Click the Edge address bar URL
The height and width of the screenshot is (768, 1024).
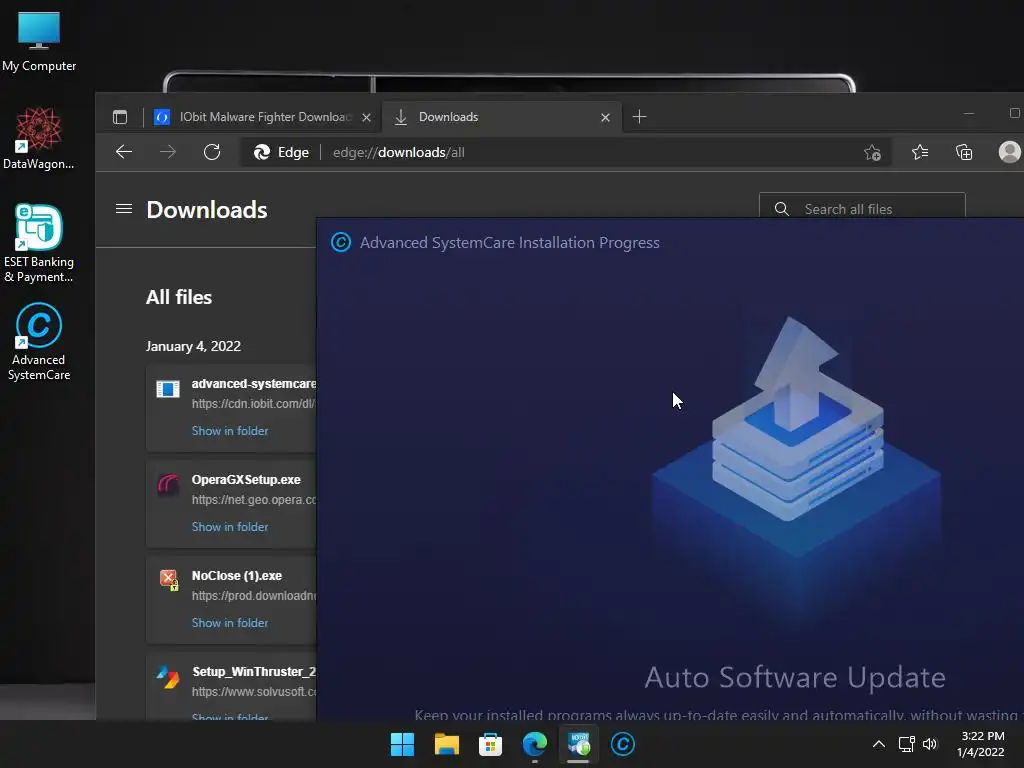[398, 152]
